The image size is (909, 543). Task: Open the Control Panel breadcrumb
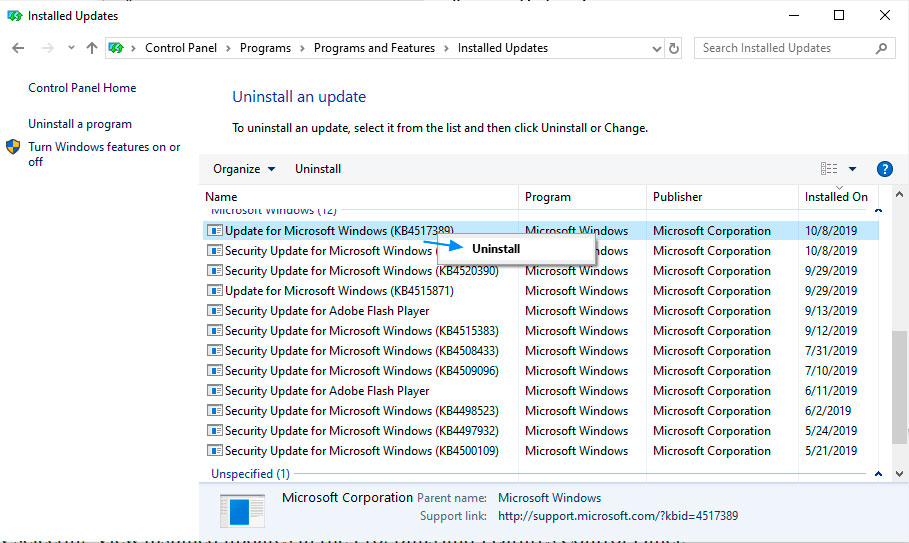pos(181,48)
